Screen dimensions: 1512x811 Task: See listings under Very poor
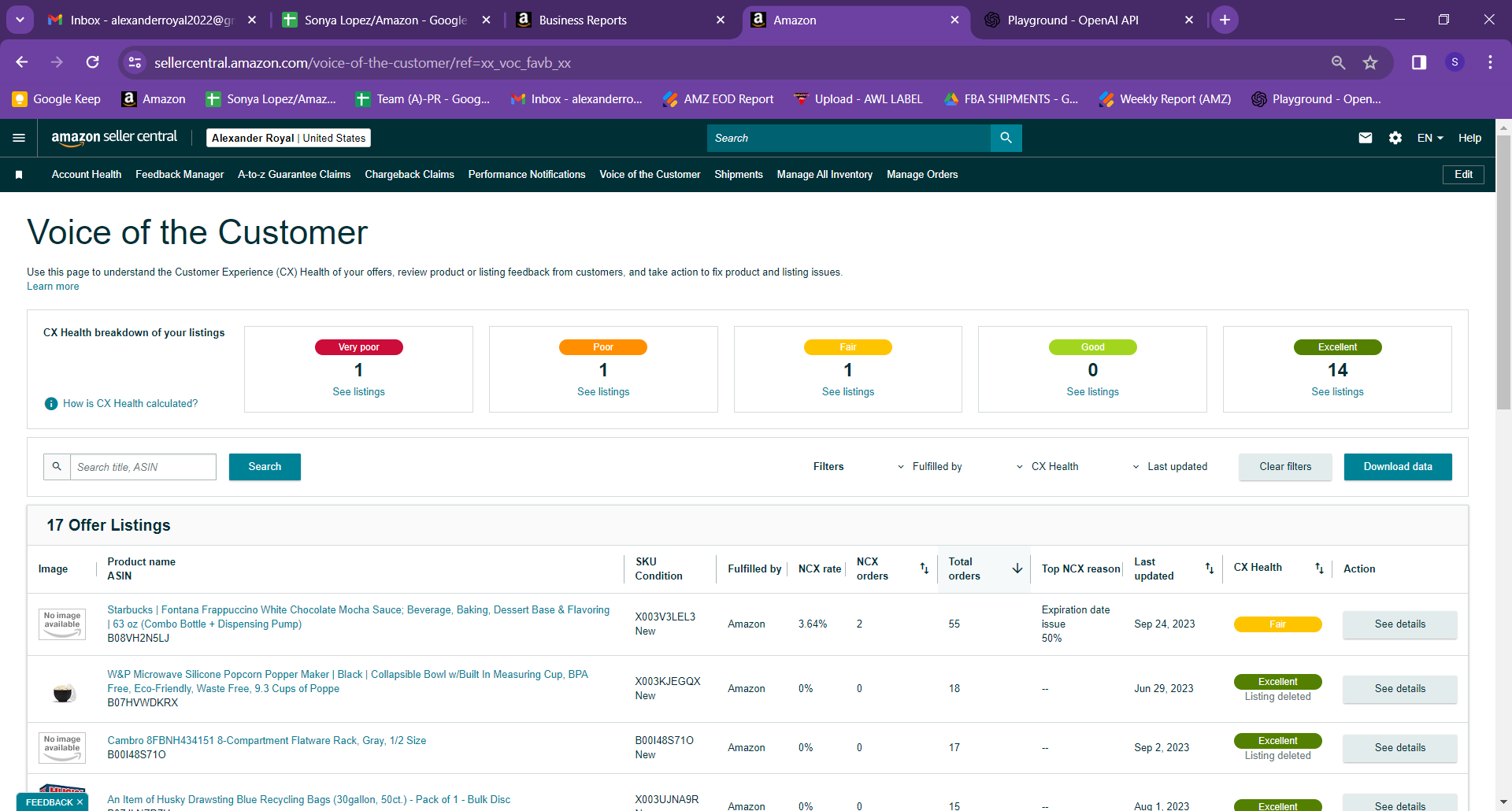click(x=358, y=392)
